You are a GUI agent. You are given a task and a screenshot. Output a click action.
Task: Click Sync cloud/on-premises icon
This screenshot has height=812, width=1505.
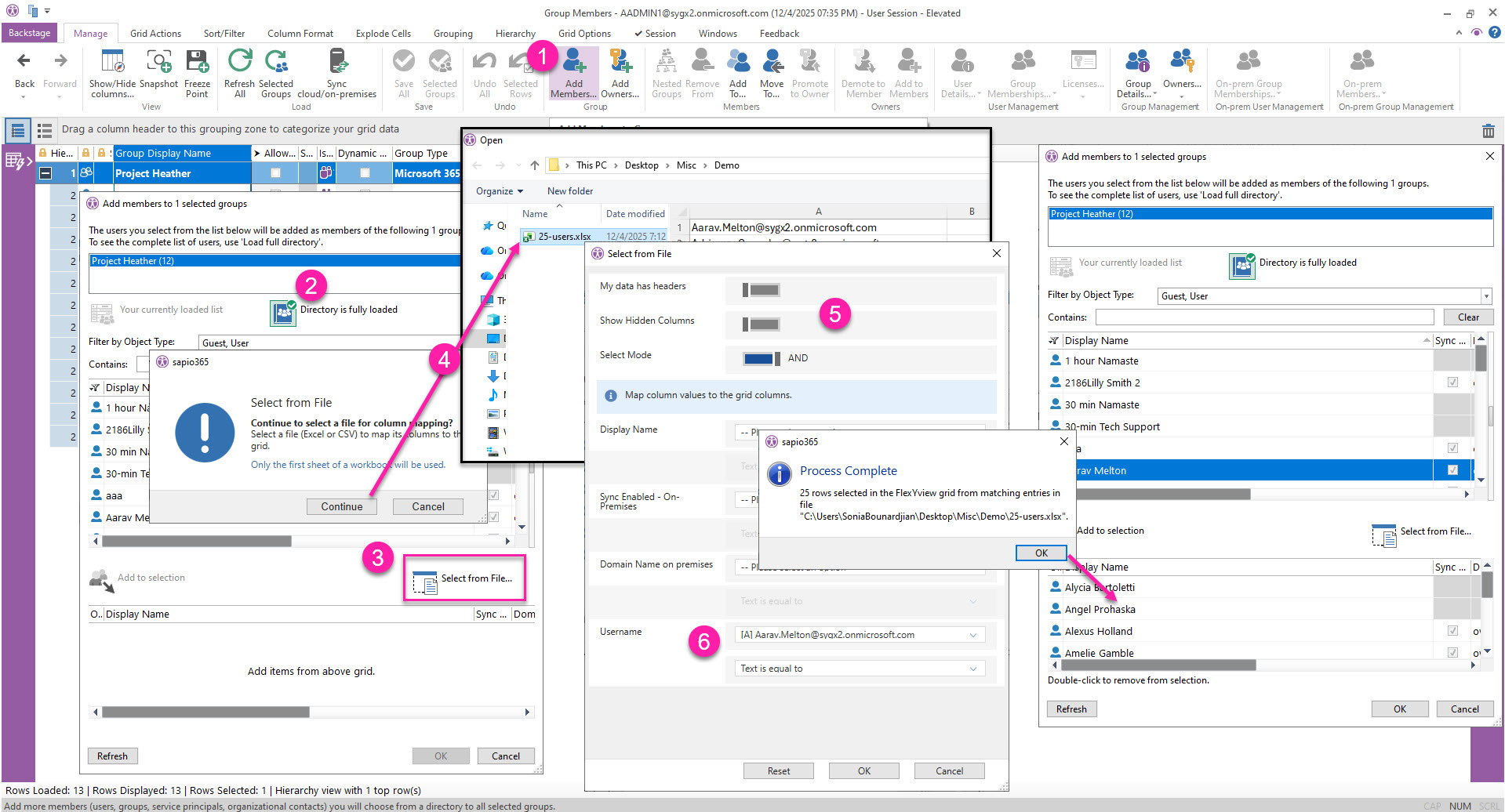pyautogui.click(x=336, y=61)
